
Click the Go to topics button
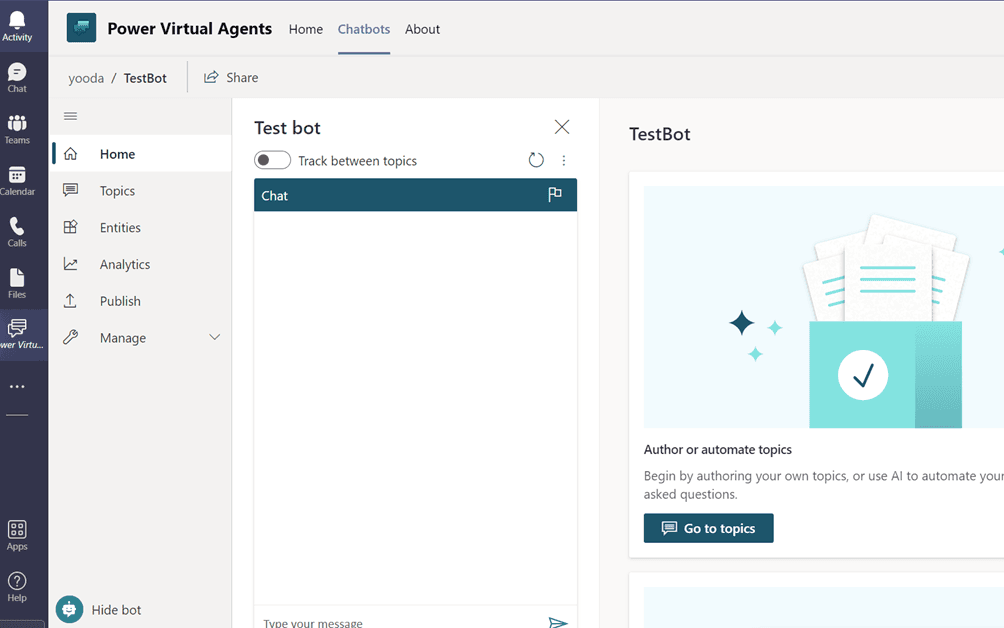[708, 528]
